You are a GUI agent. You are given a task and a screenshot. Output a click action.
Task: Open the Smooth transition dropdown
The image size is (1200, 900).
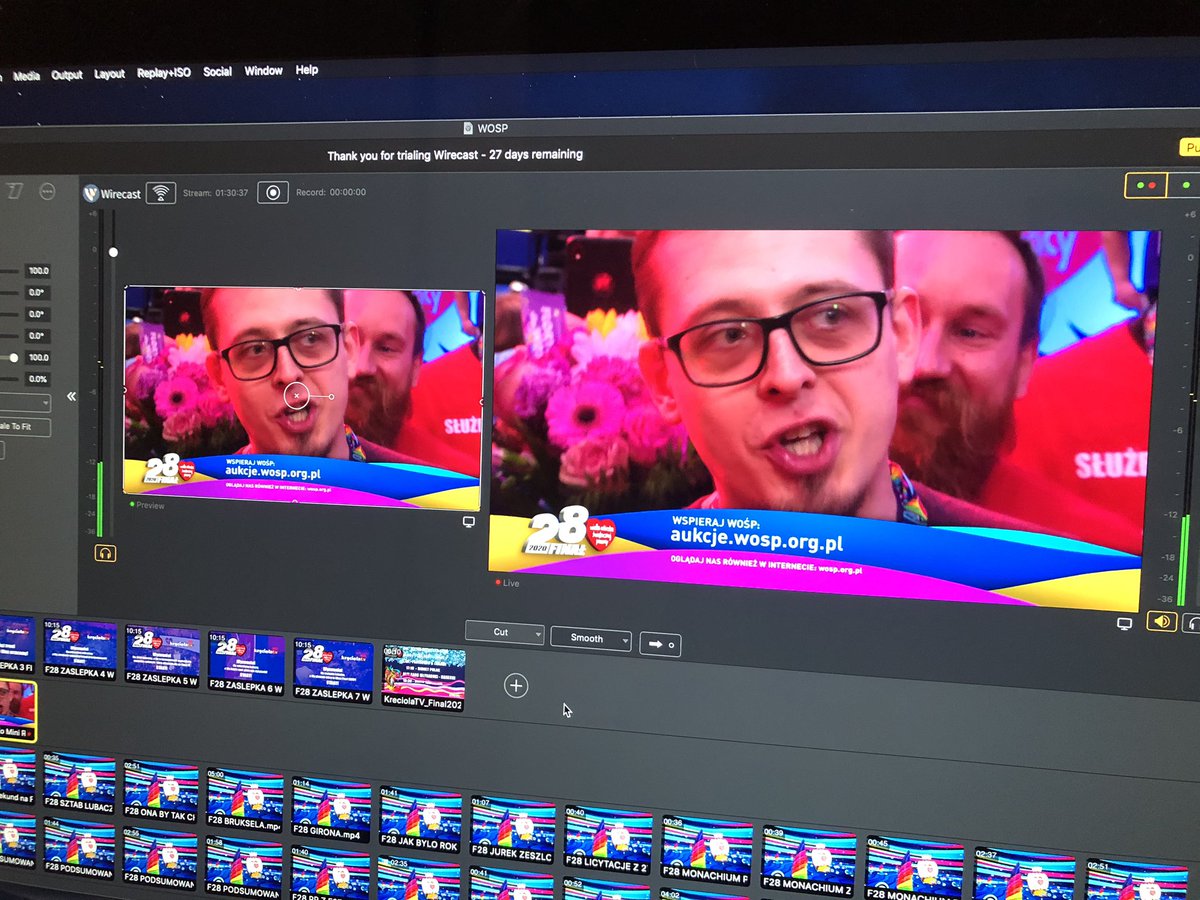click(x=591, y=639)
